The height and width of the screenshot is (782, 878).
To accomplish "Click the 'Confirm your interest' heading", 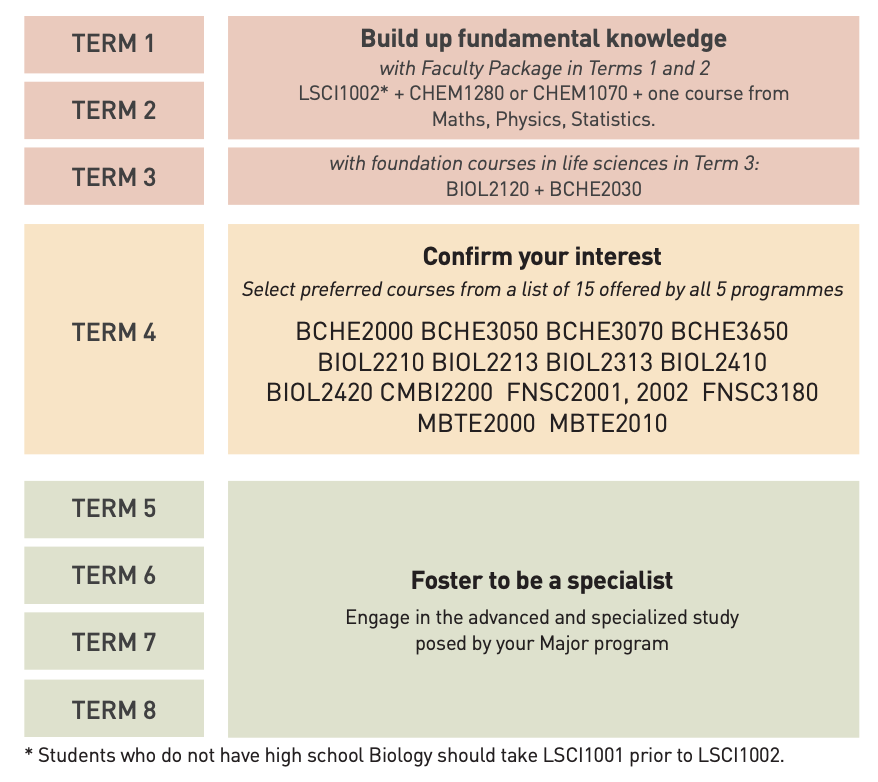I will click(542, 257).
